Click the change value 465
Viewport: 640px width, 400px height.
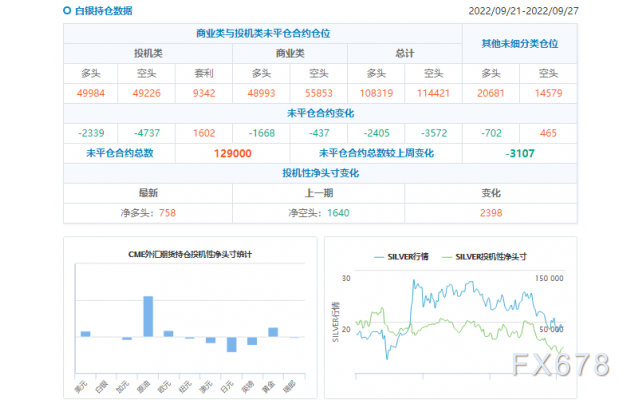548,133
